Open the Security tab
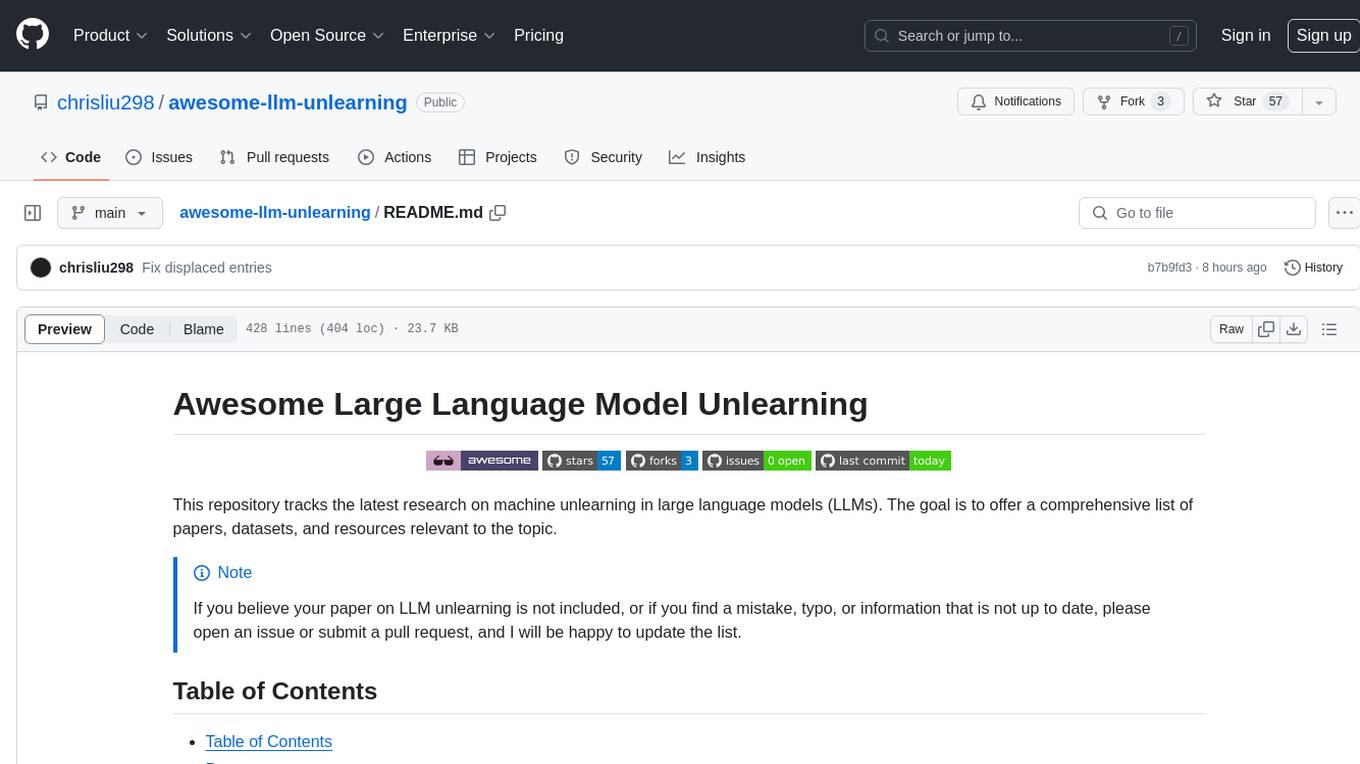The width and height of the screenshot is (1360, 764). coord(603,157)
